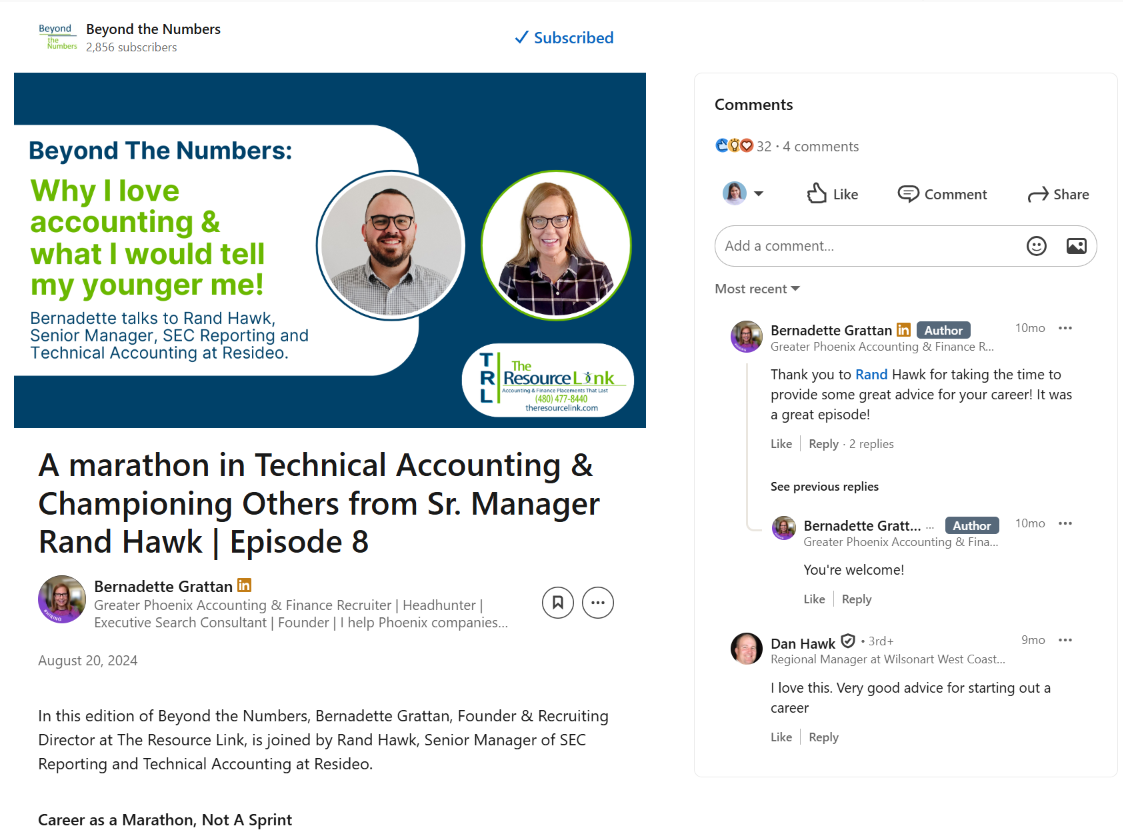This screenshot has width=1123, height=834.
Task: Click the Author tag on top comment
Action: pos(943,330)
